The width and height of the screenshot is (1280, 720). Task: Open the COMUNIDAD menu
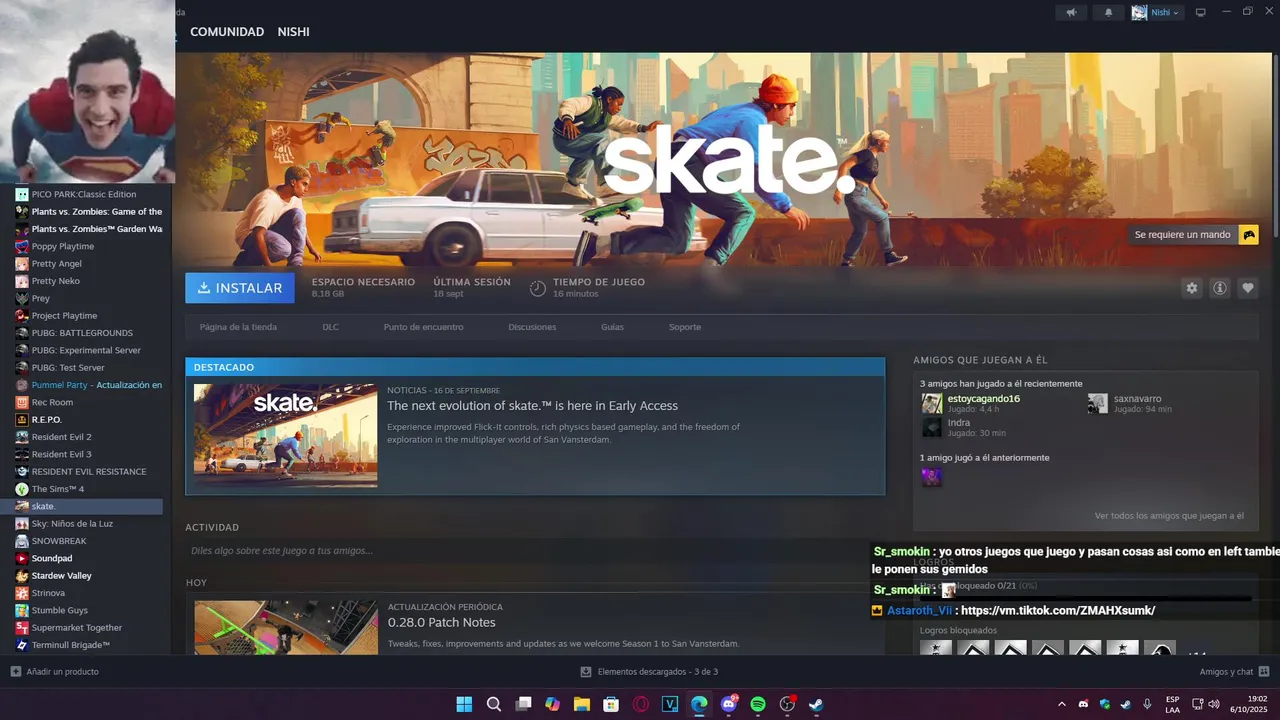227,32
